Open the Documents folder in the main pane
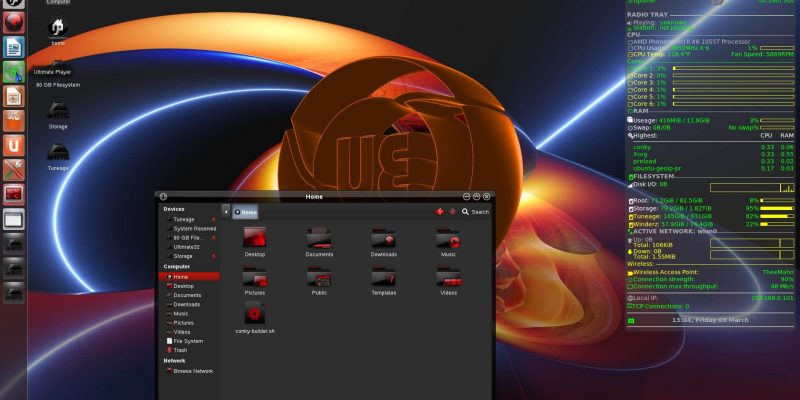This screenshot has width=800, height=400. (319, 242)
